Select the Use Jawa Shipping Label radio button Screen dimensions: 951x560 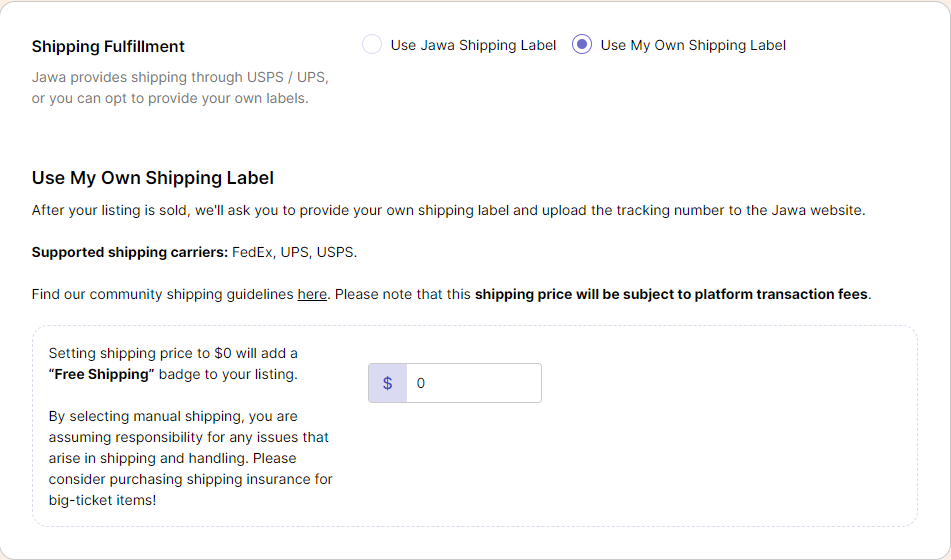[372, 45]
